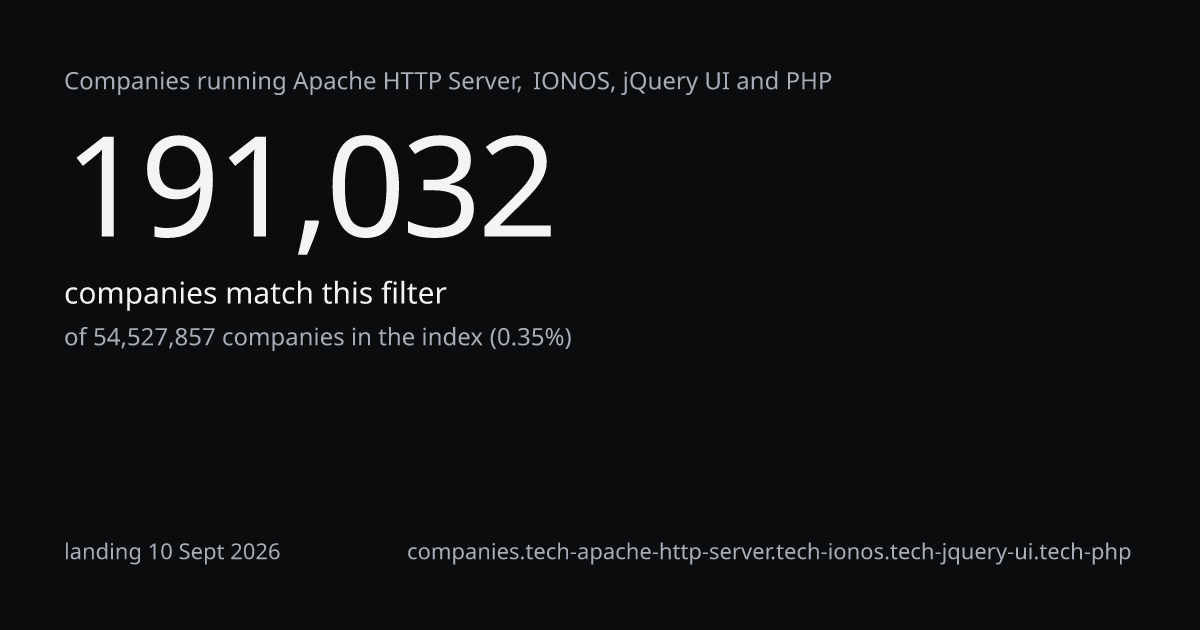The image size is (1200, 630).
Task: Click the 54,527,857 total companies figure
Action: tap(154, 338)
